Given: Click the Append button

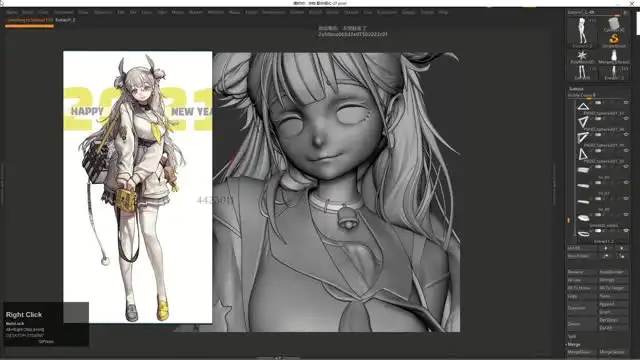Looking at the screenshot, I should tap(613, 304).
